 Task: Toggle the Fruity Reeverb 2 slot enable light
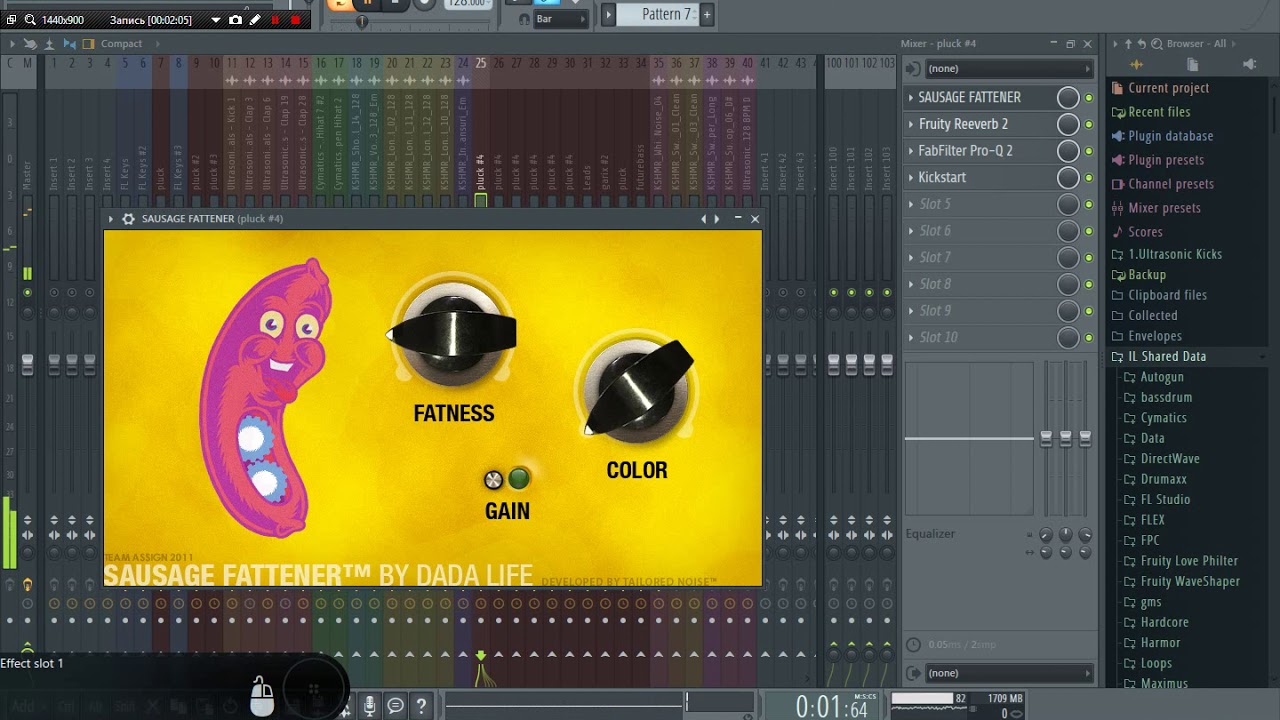1089,124
